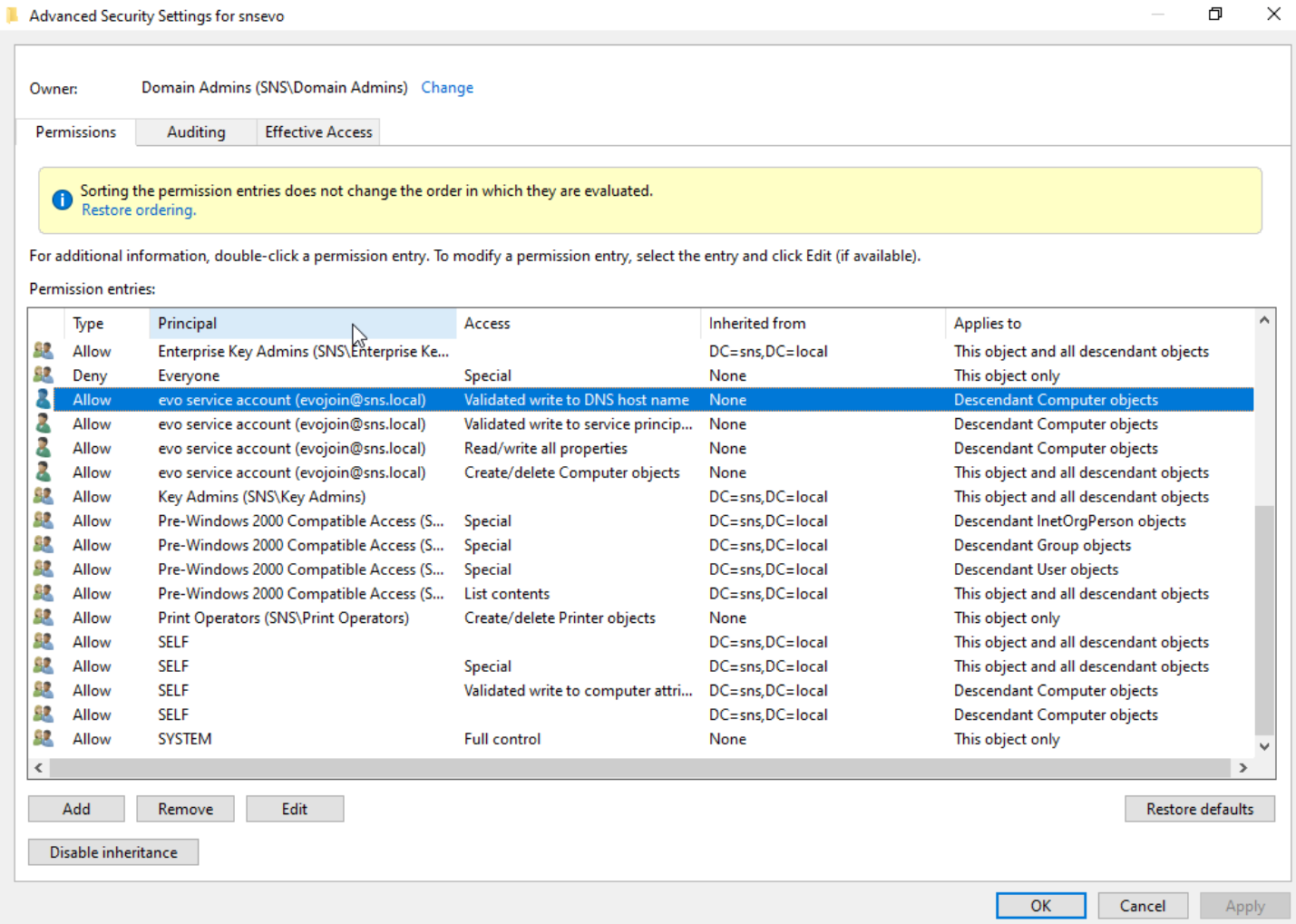Confirm with the OK button
The image size is (1296, 924).
[x=1041, y=906]
